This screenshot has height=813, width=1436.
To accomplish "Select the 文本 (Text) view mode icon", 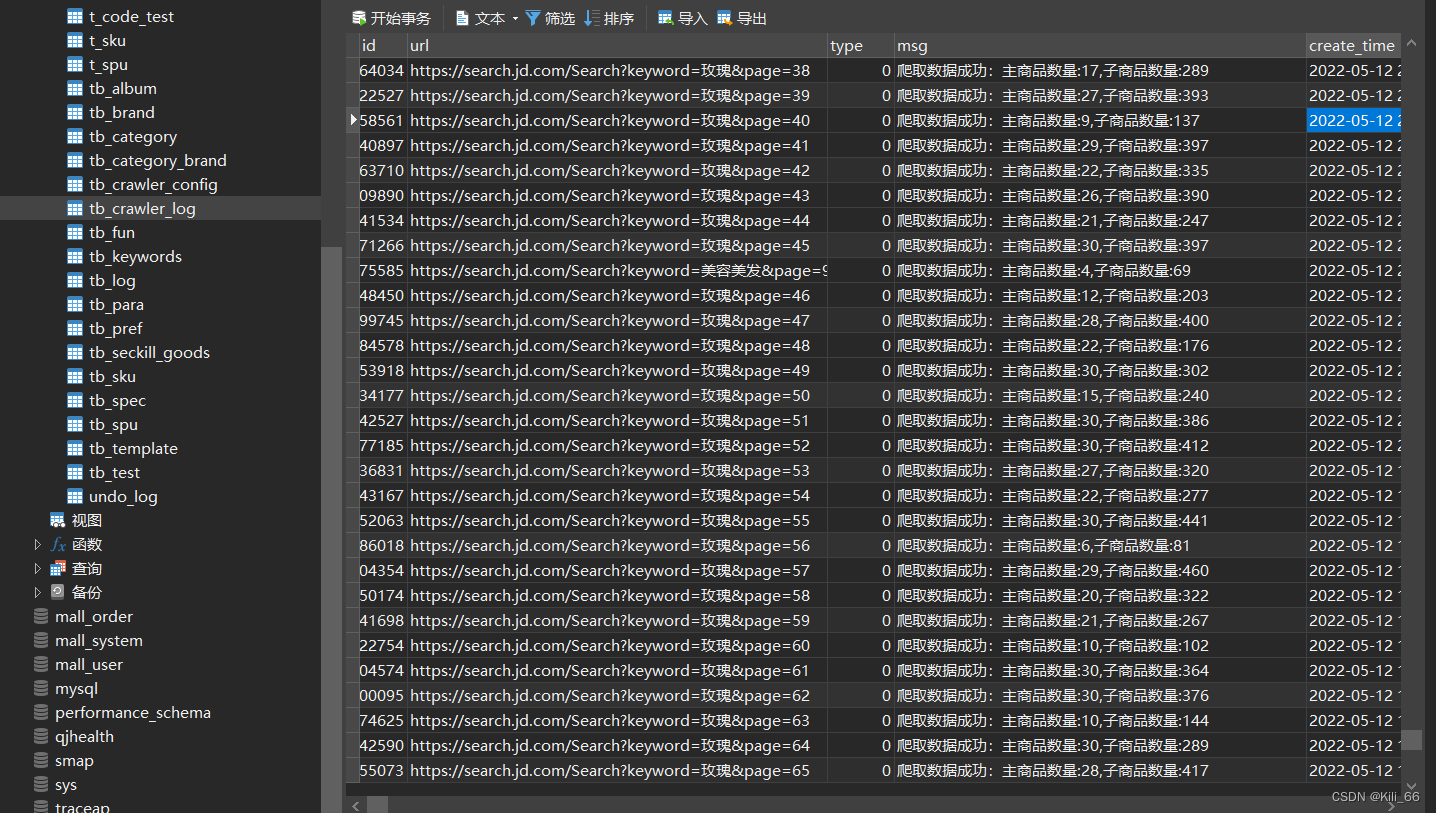I will tap(461, 17).
